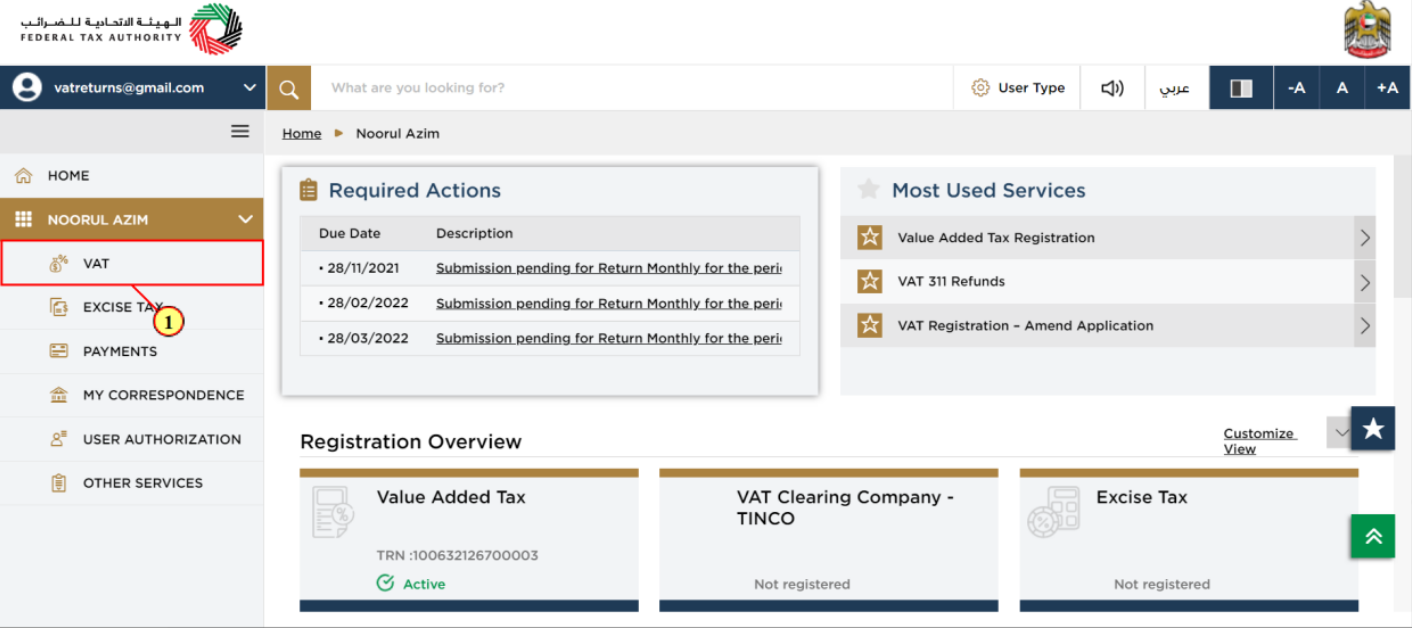Click the Customize View link
This screenshot has height=628, width=1412.
point(1259,441)
